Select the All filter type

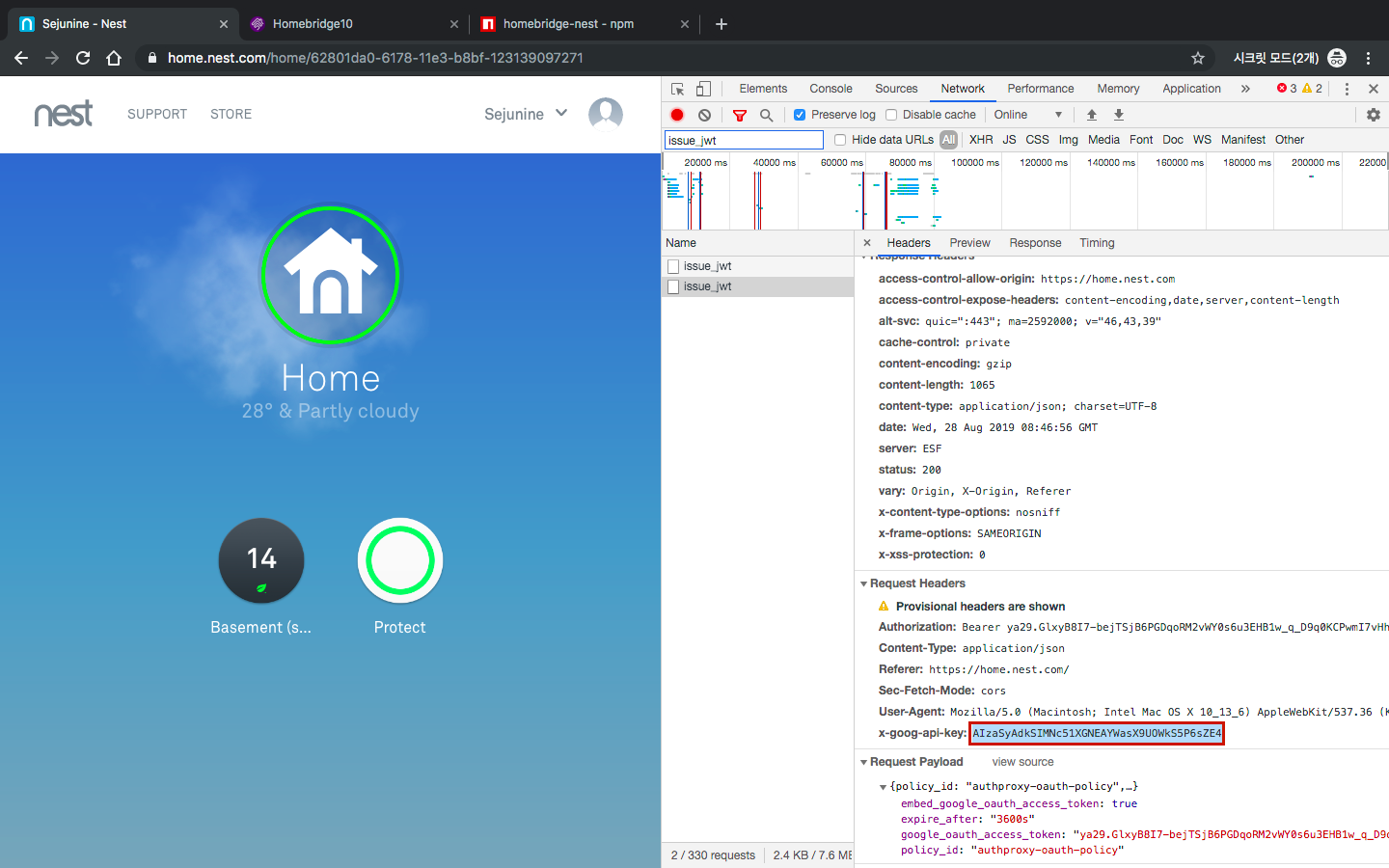[x=949, y=140]
